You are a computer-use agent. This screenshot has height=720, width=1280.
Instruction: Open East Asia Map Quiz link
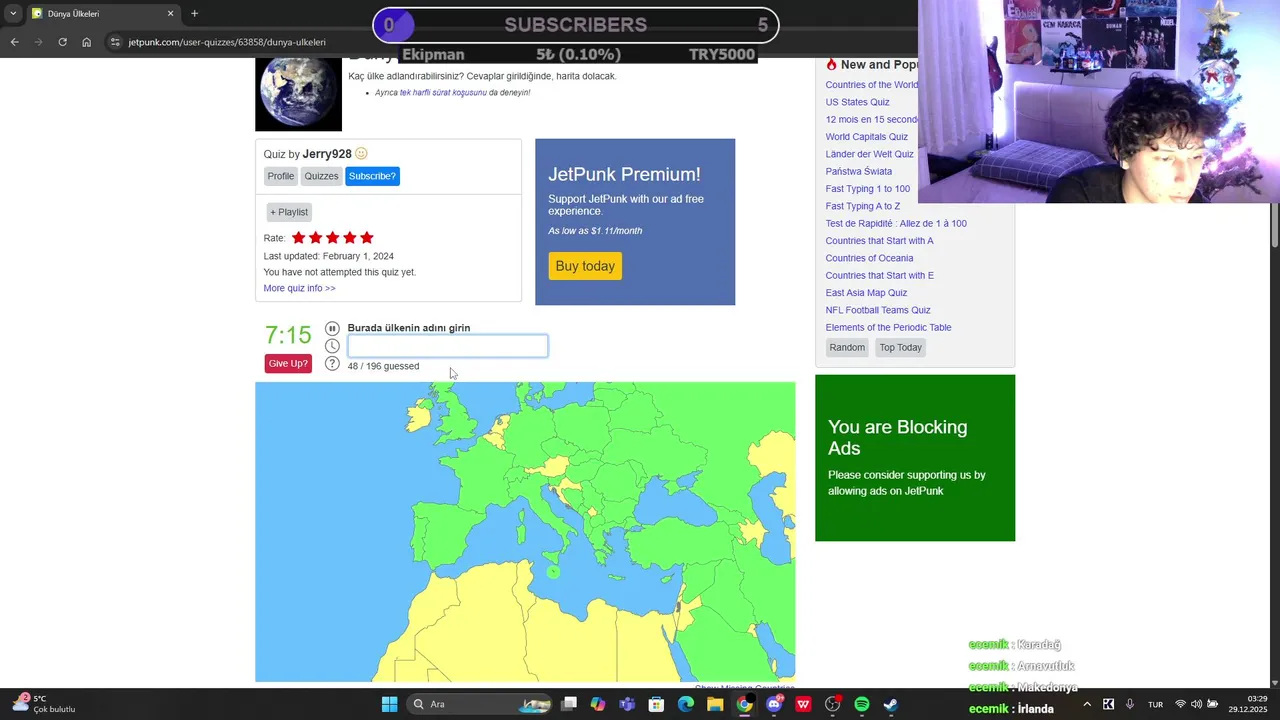866,293
